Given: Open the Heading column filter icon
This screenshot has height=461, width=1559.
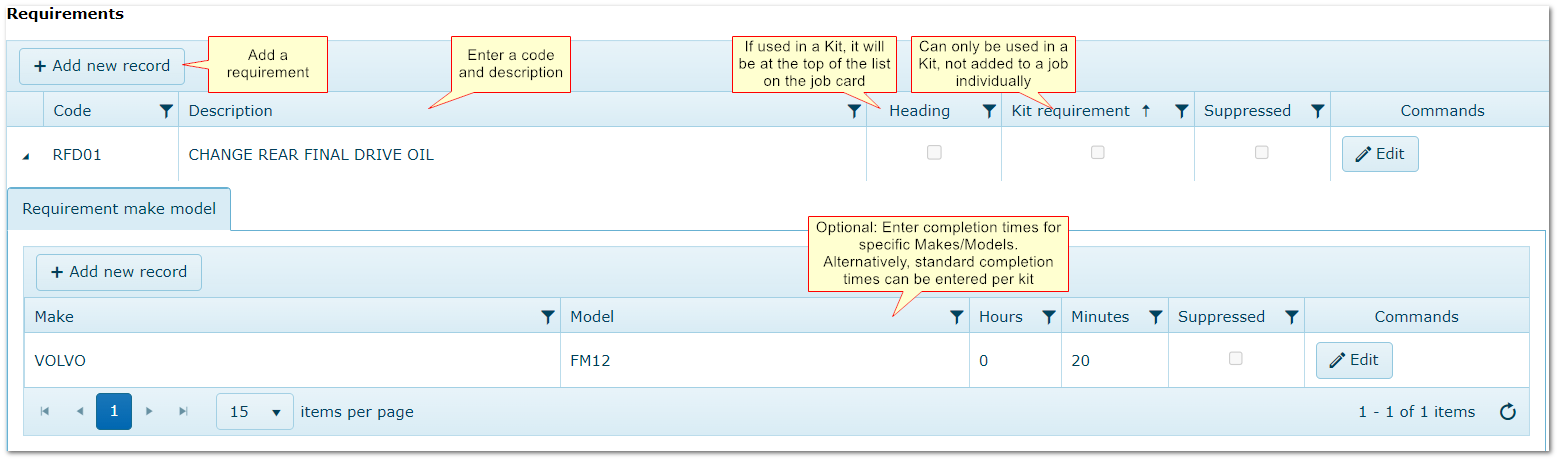Looking at the screenshot, I should coord(989,111).
